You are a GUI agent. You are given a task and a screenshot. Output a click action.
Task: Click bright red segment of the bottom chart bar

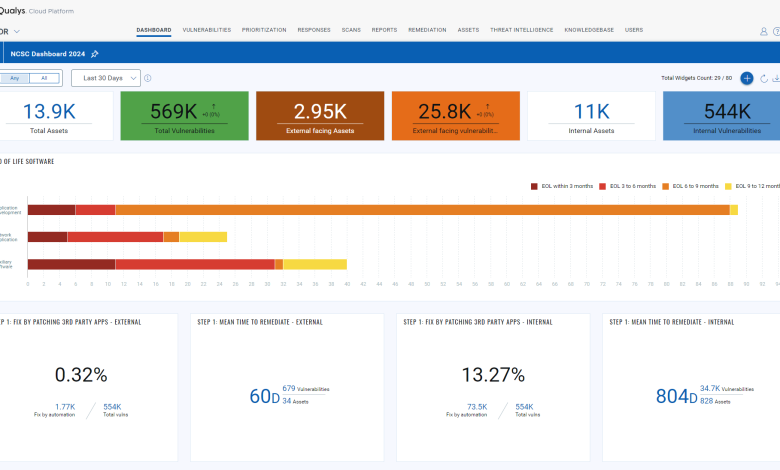coord(195,265)
